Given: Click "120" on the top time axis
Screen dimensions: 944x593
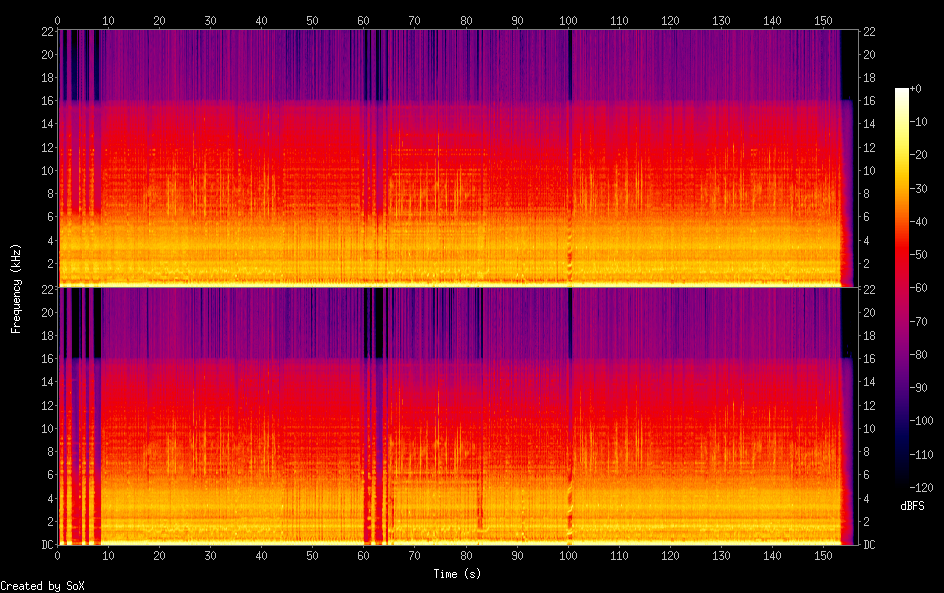Looking at the screenshot, I should pyautogui.click(x=670, y=21).
